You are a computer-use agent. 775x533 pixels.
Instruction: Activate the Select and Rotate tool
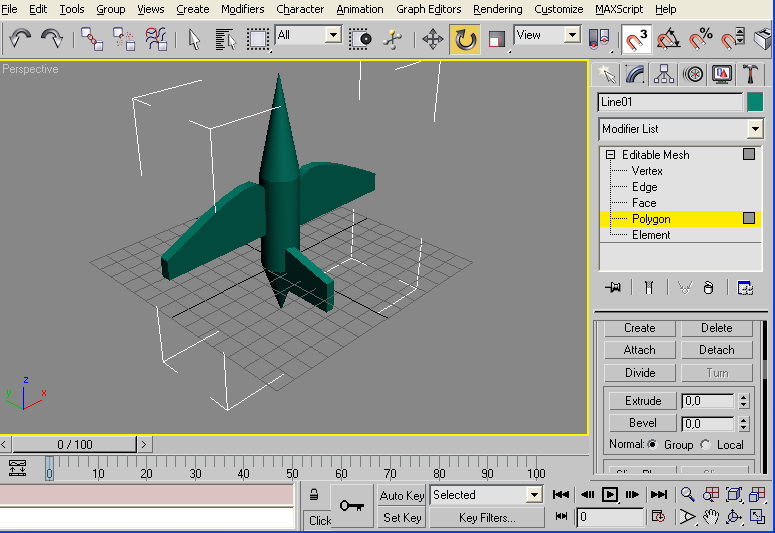pos(465,39)
